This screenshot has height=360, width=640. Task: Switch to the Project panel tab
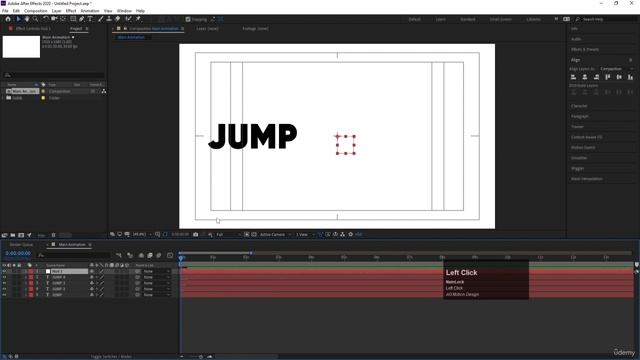coord(76,29)
